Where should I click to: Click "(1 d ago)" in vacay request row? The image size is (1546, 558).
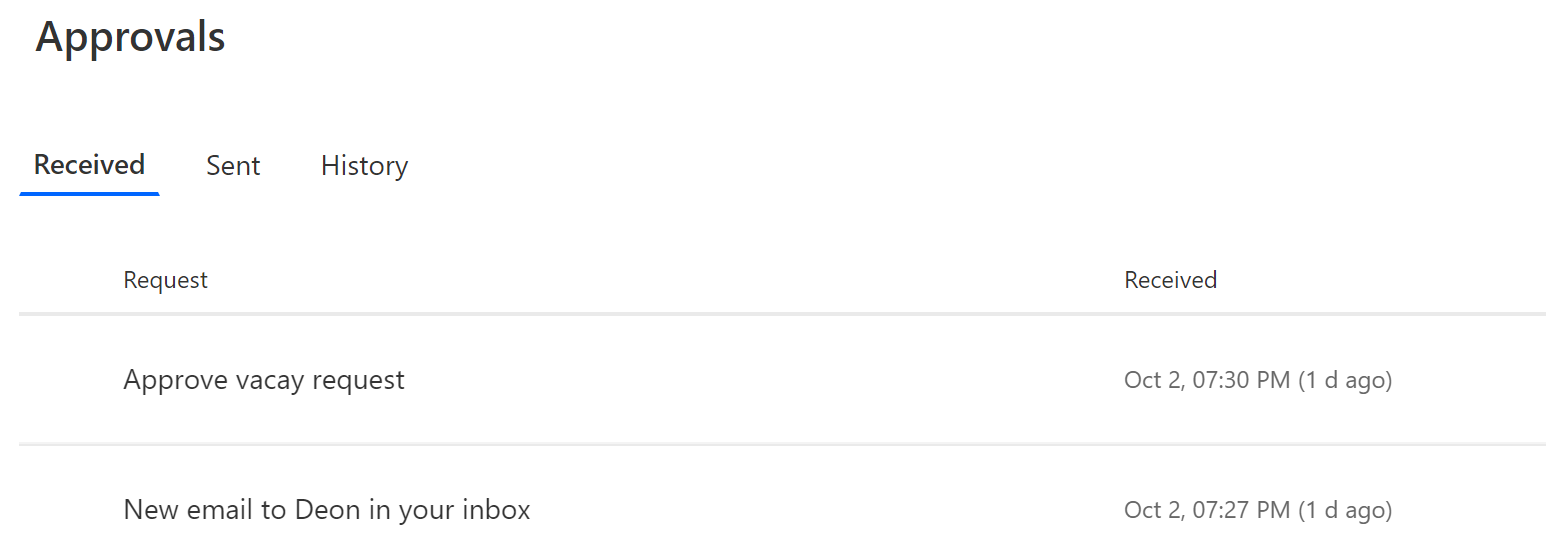[x=1344, y=380]
